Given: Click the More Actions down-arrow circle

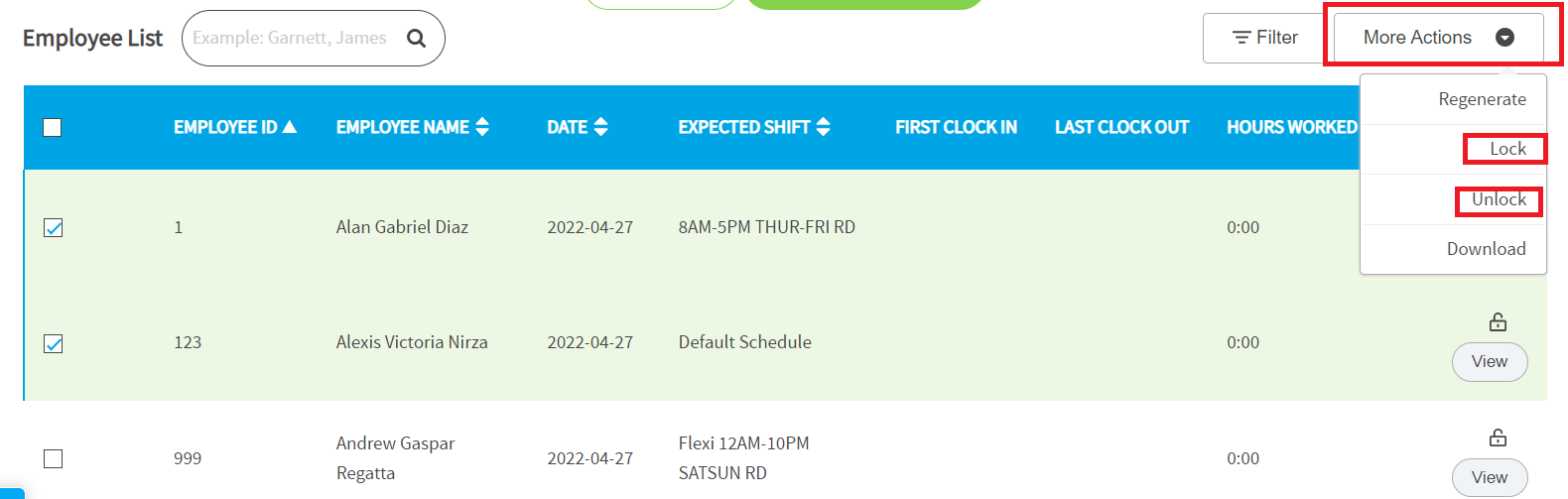Looking at the screenshot, I should click(x=1504, y=38).
